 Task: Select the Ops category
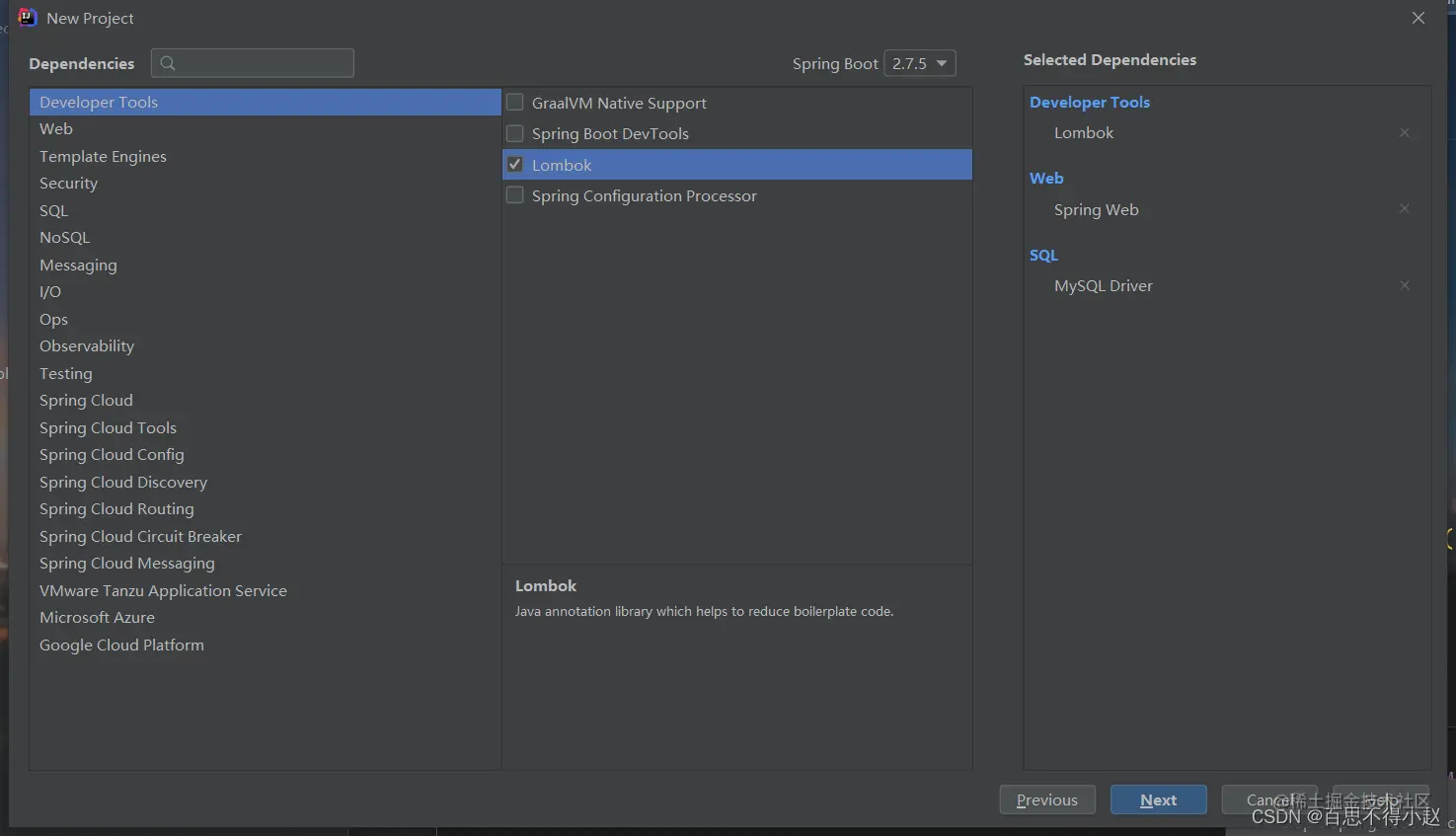click(266, 319)
